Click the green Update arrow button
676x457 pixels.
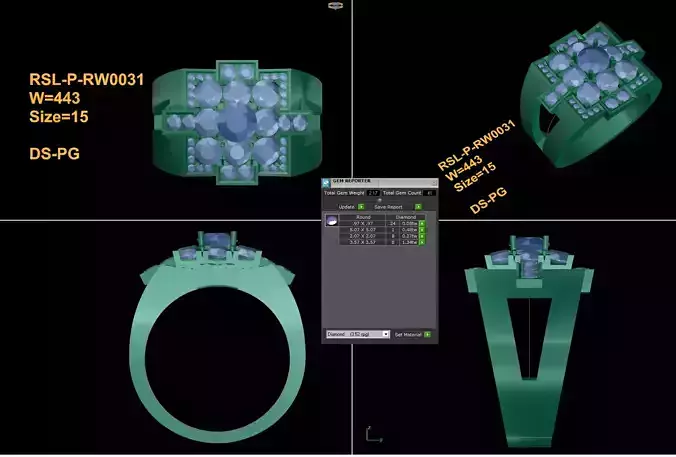pos(361,207)
